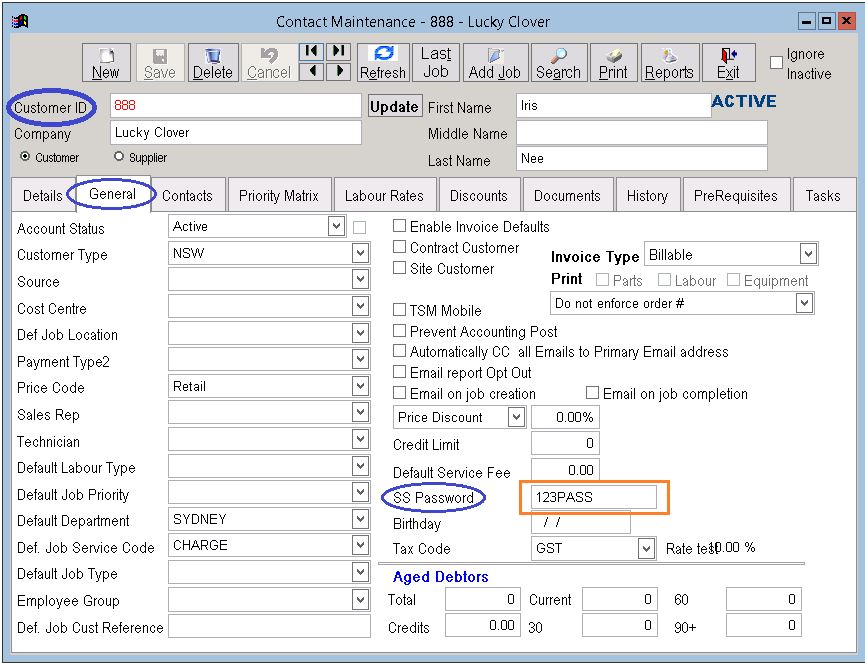Viewport: 865px width, 663px height.
Task: Check the TSM Mobile option
Action: (x=400, y=311)
